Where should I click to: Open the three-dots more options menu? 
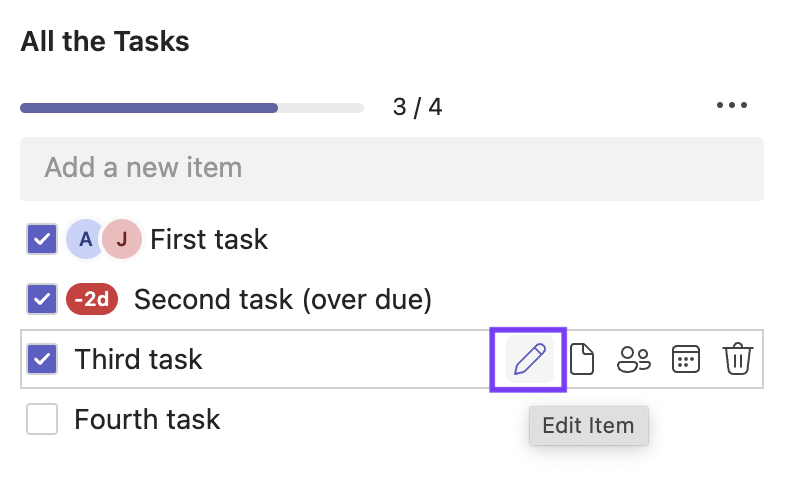coord(732,106)
